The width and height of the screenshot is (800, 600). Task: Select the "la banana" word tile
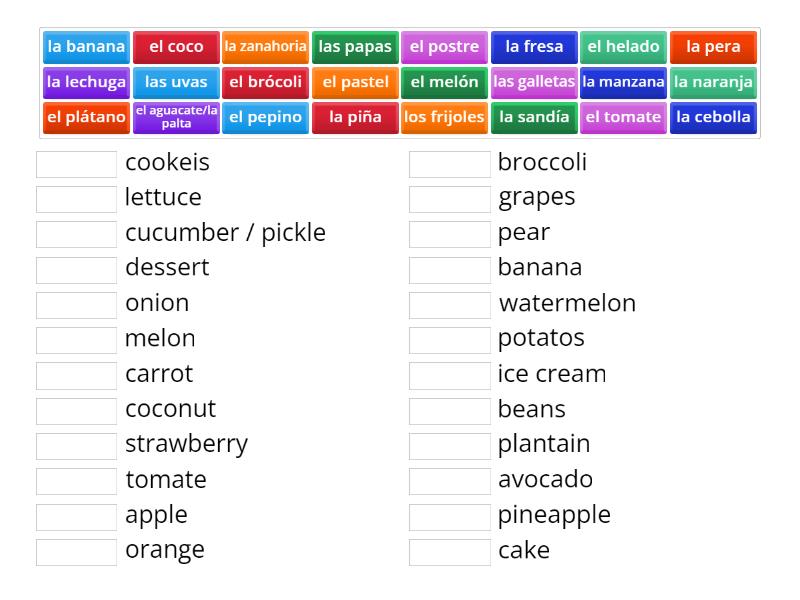coord(86,46)
